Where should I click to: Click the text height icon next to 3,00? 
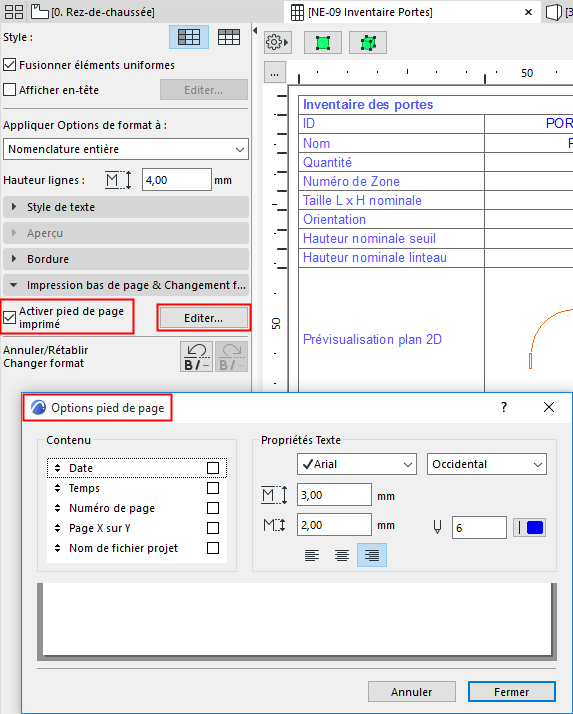pyautogui.click(x=274, y=495)
